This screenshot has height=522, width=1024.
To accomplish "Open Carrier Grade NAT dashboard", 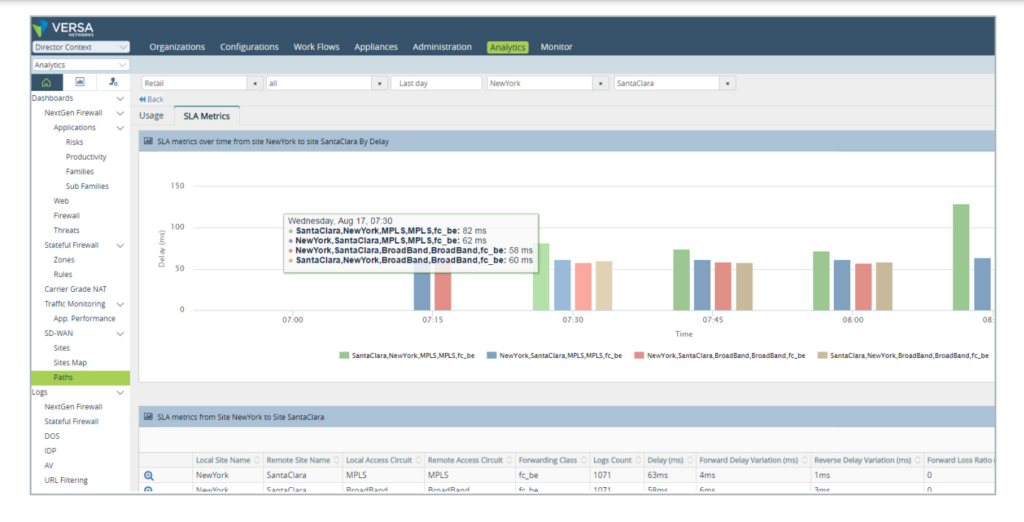I will [x=76, y=289].
